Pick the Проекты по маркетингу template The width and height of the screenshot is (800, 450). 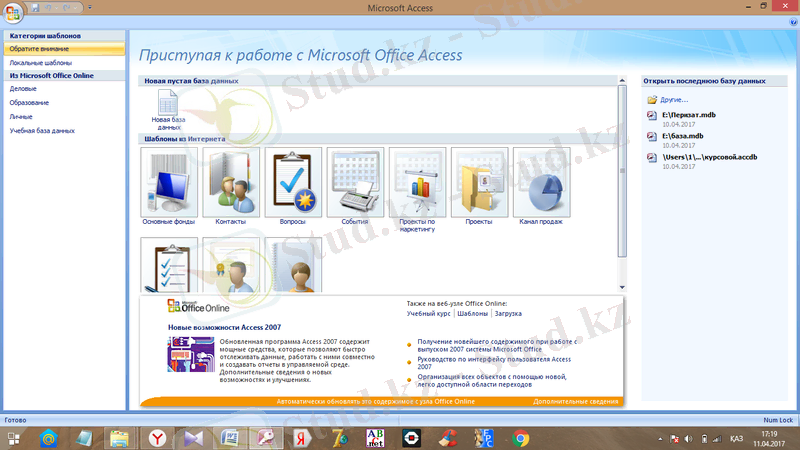click(x=417, y=180)
